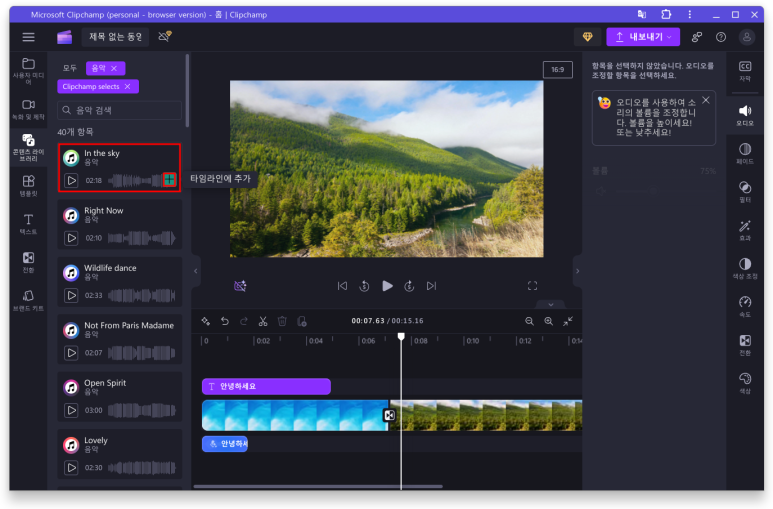Delete selected item with trash icon

click(282, 322)
